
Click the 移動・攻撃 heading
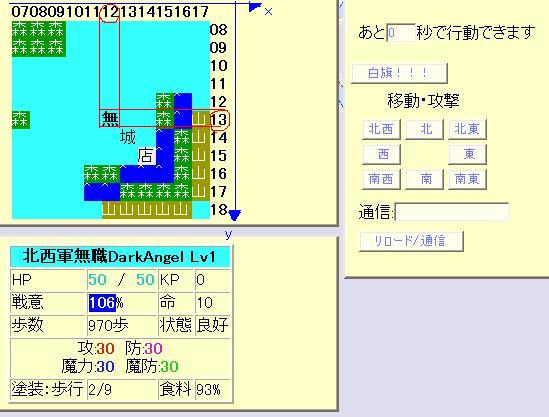coord(423,101)
